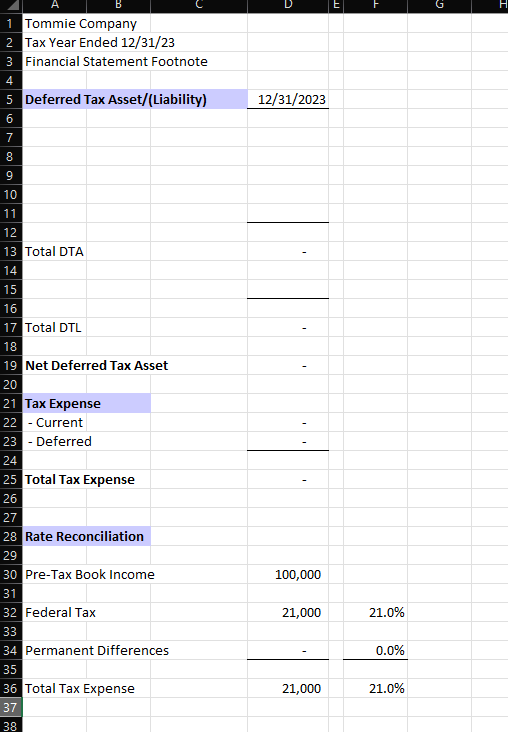Viewport: 508px width, 732px height.
Task: Select entire column D via its header
Action: 288,6
